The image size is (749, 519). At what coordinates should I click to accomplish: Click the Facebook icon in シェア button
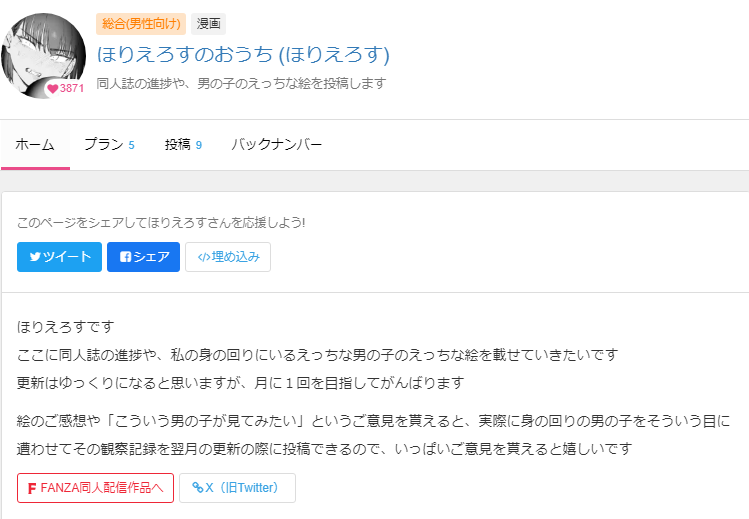pos(126,257)
